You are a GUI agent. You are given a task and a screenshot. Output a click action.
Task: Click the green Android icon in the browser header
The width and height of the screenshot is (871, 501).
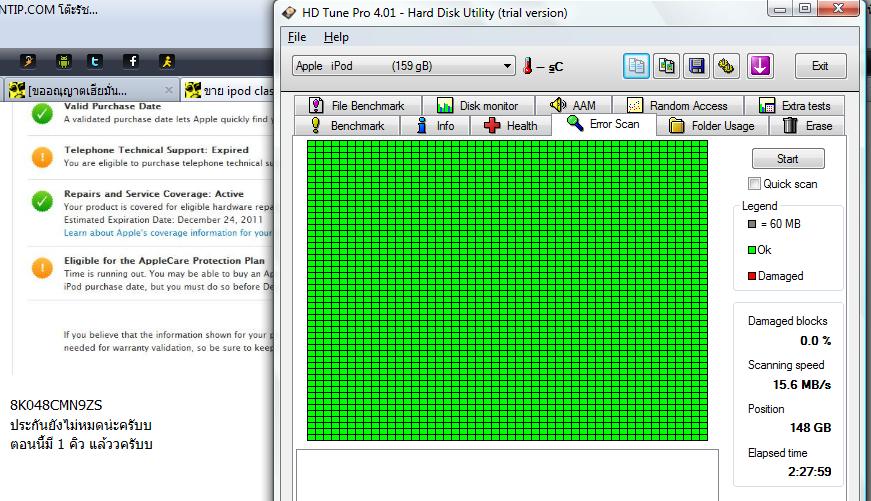(64, 62)
